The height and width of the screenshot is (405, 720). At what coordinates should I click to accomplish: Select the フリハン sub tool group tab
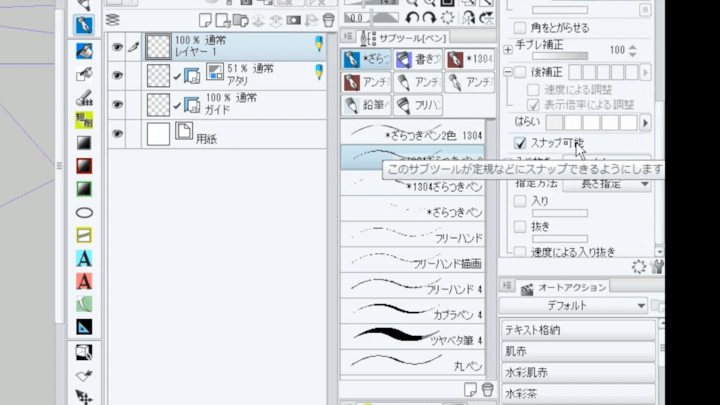coord(418,105)
